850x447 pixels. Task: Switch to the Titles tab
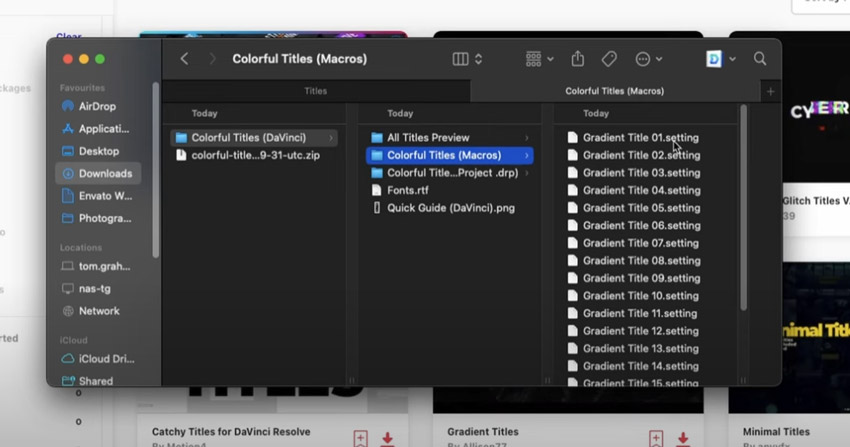(x=316, y=91)
